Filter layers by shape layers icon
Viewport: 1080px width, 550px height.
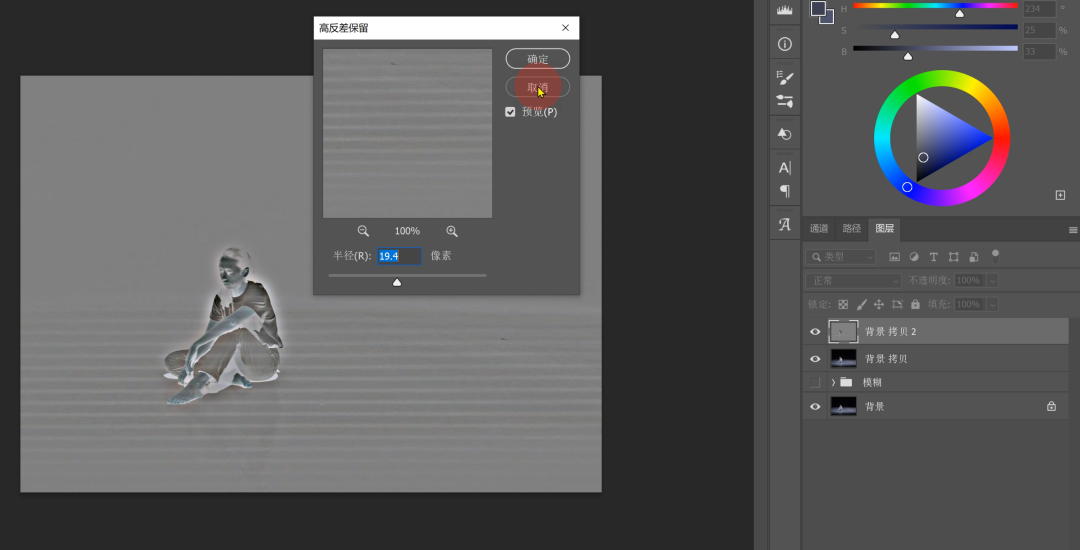pyautogui.click(x=953, y=257)
